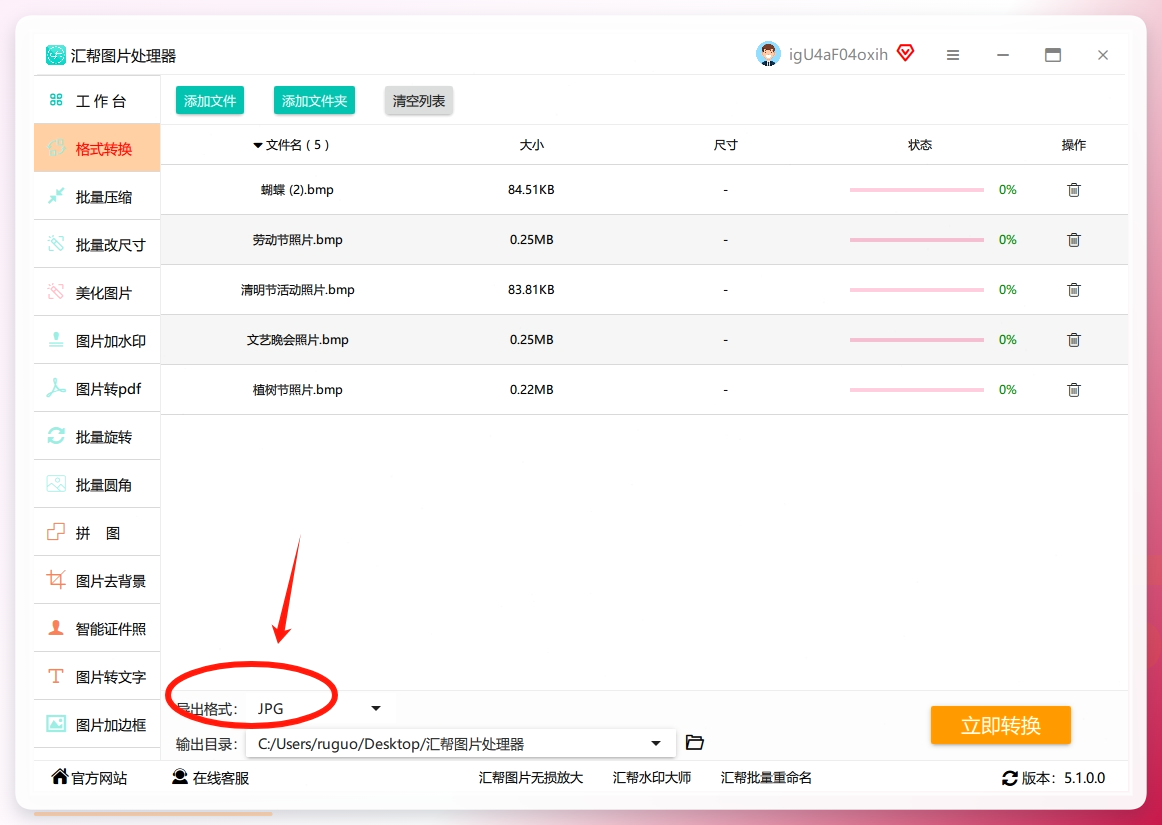1162x825 pixels.
Task: Click the 83.81KB size cell
Action: pyautogui.click(x=531, y=290)
